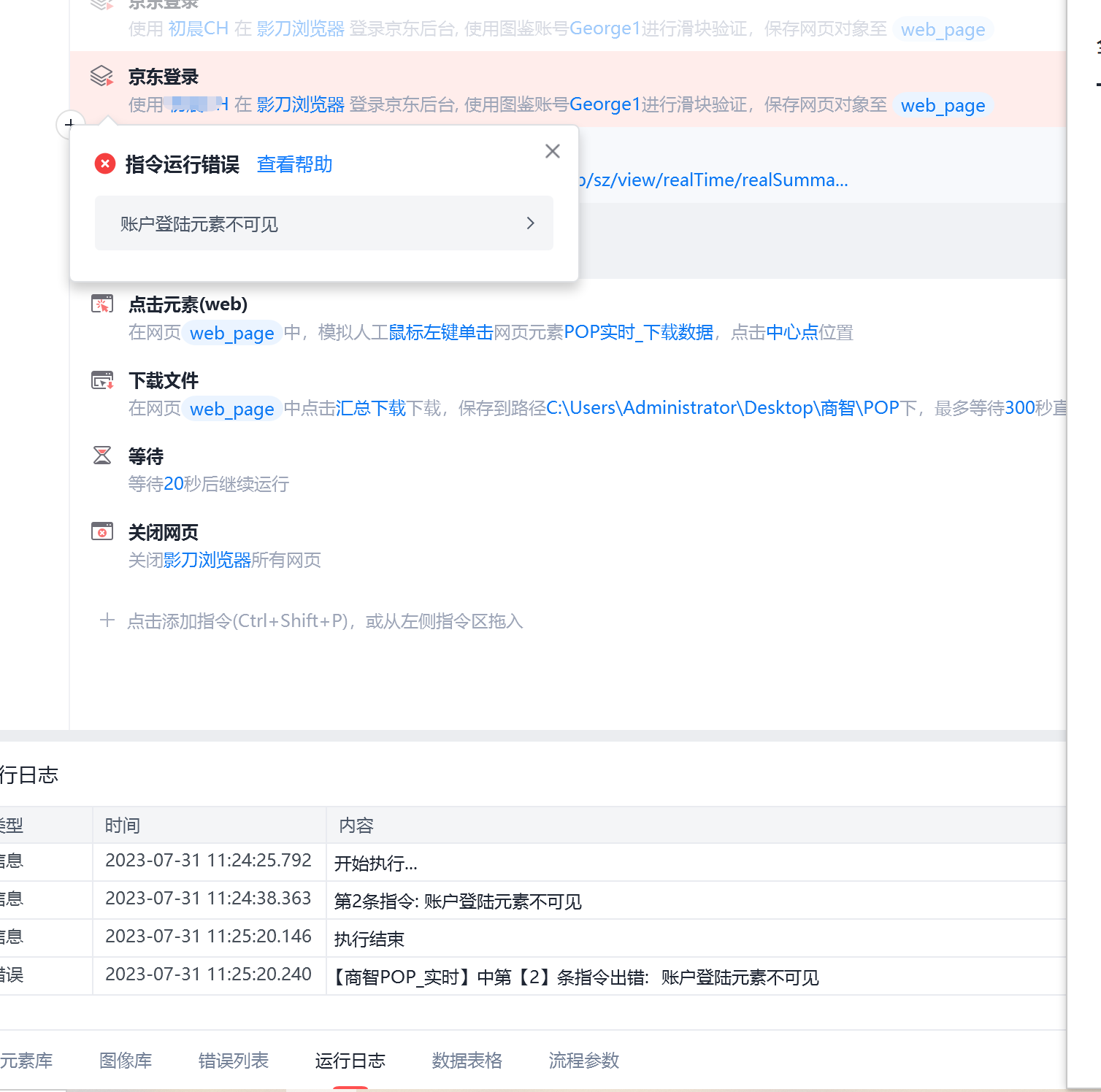Screen dimensions: 1101x1092
Task: Click web_page variable in highlighted 京东登录 step
Action: (x=943, y=106)
